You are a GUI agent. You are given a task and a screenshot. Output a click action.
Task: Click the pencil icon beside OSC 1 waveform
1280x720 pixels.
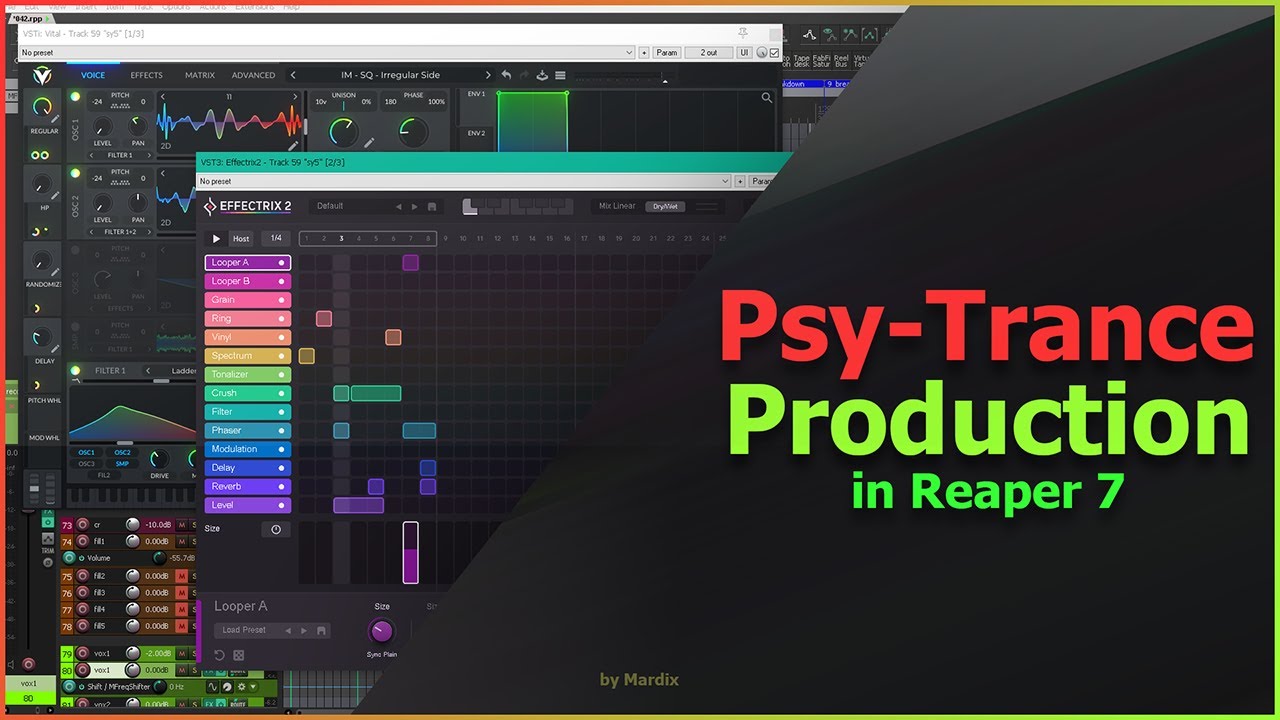click(293, 145)
